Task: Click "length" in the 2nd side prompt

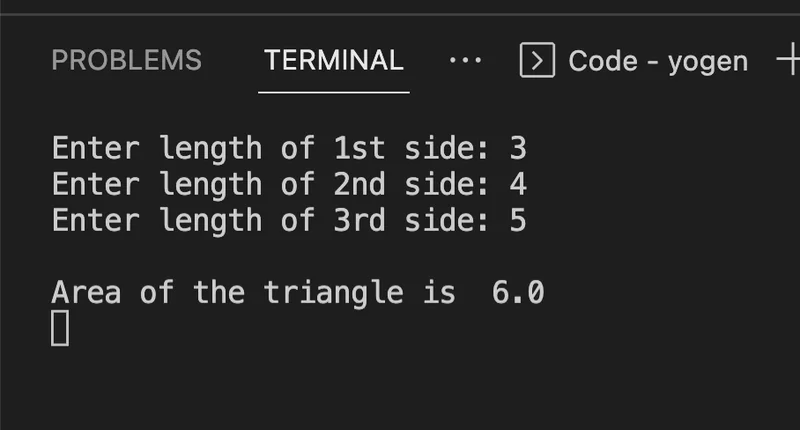Action: click(x=210, y=185)
